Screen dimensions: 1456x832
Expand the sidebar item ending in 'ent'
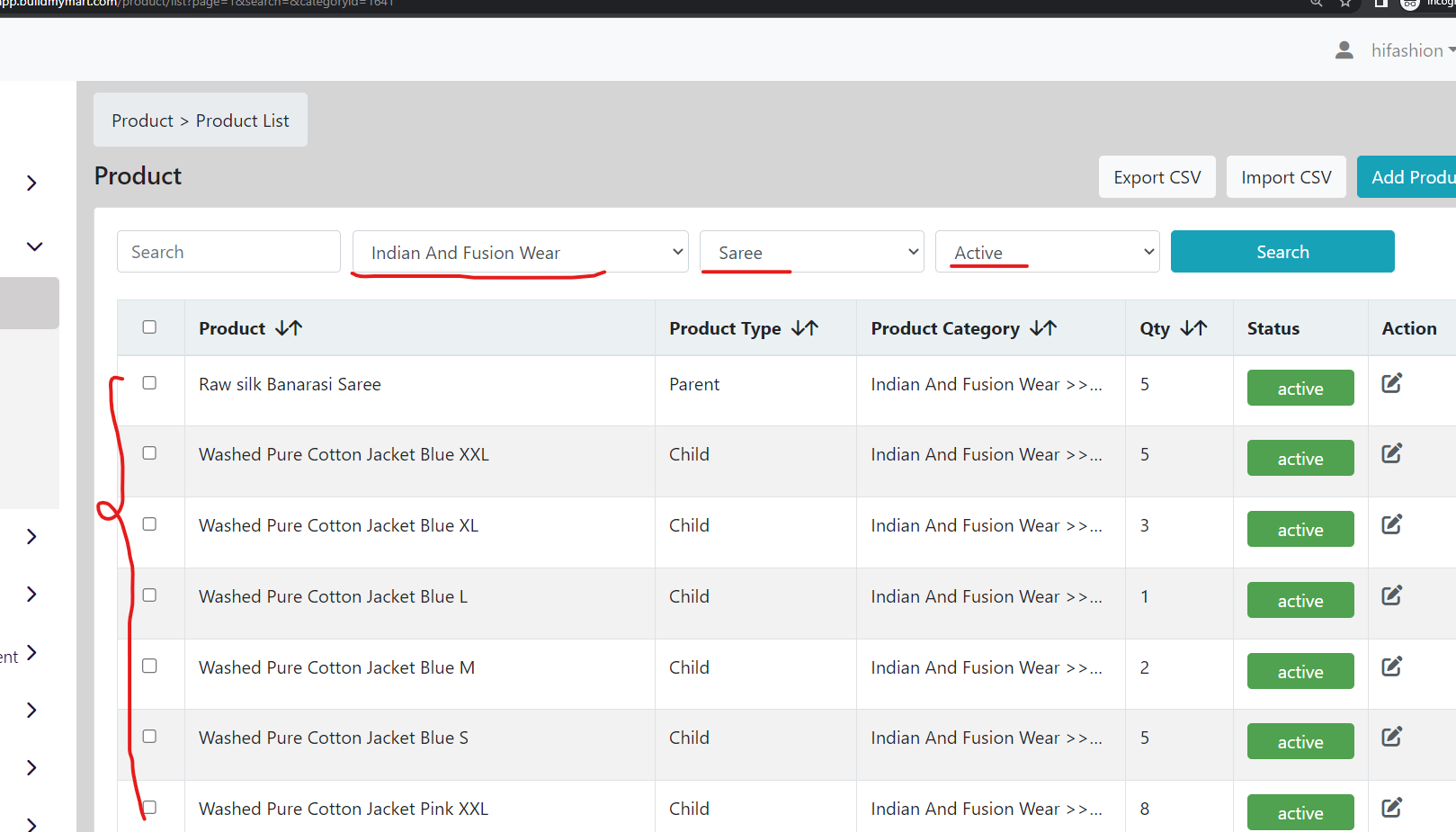[32, 653]
